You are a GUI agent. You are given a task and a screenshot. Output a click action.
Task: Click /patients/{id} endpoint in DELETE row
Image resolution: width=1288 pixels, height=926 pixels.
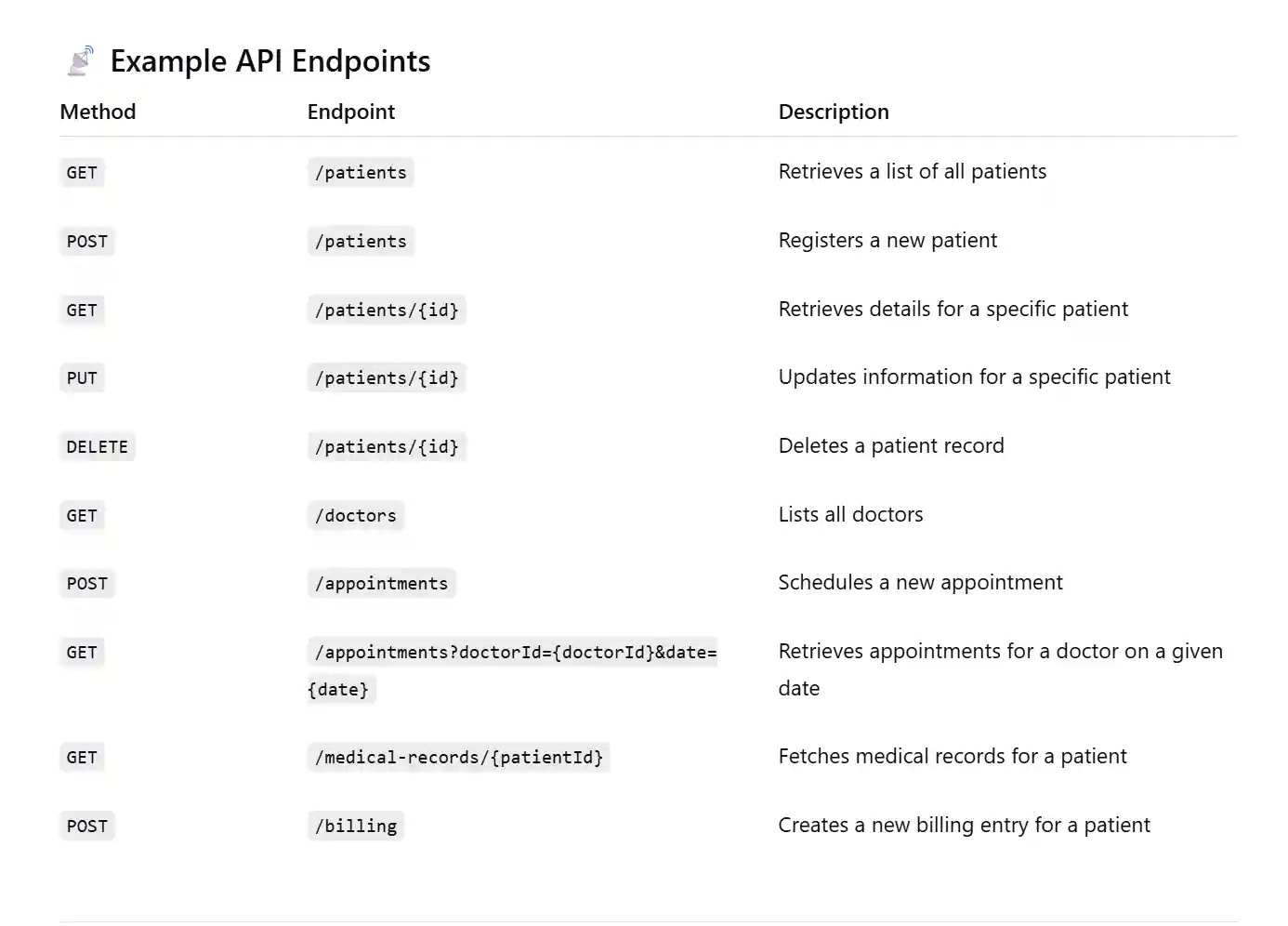387,447
